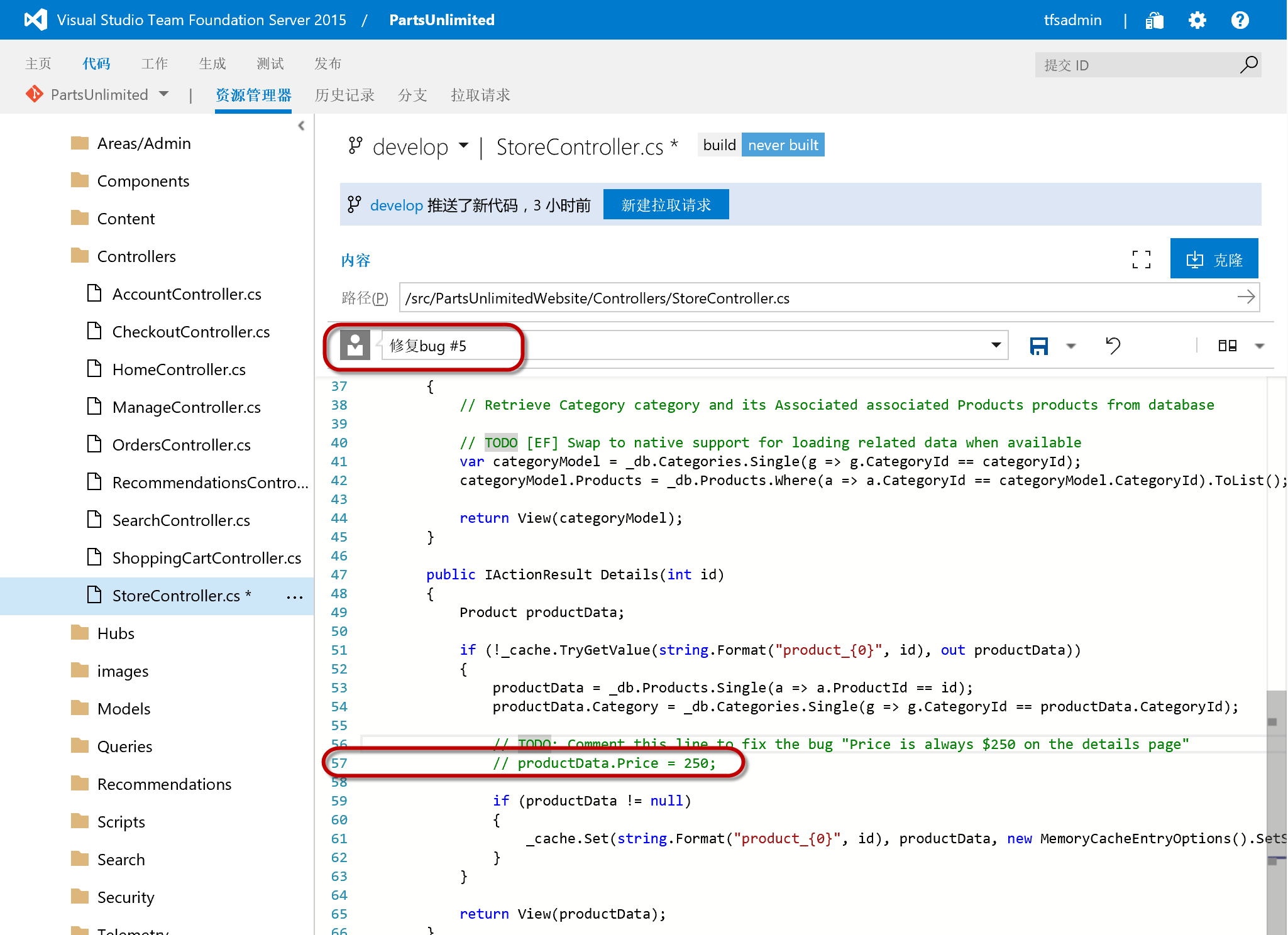Viewport: 1288px width, 935px height.
Task: Expand the commit comment dropdown arrow
Action: point(996,345)
